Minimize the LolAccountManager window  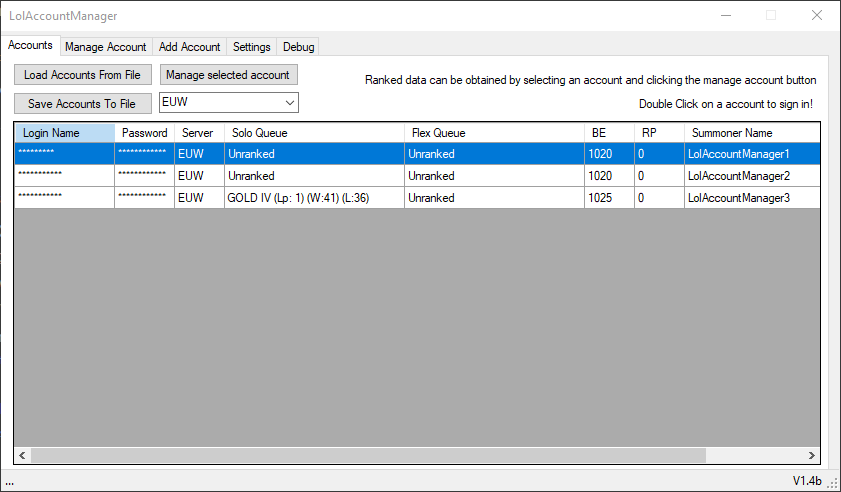726,16
